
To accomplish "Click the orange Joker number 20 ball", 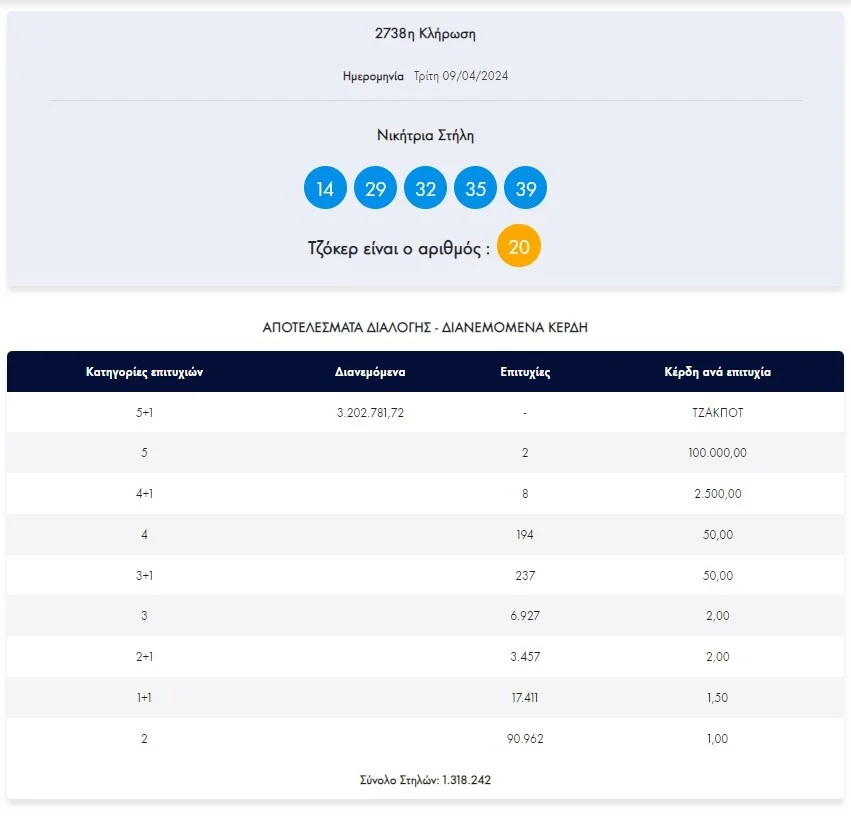I will [518, 247].
